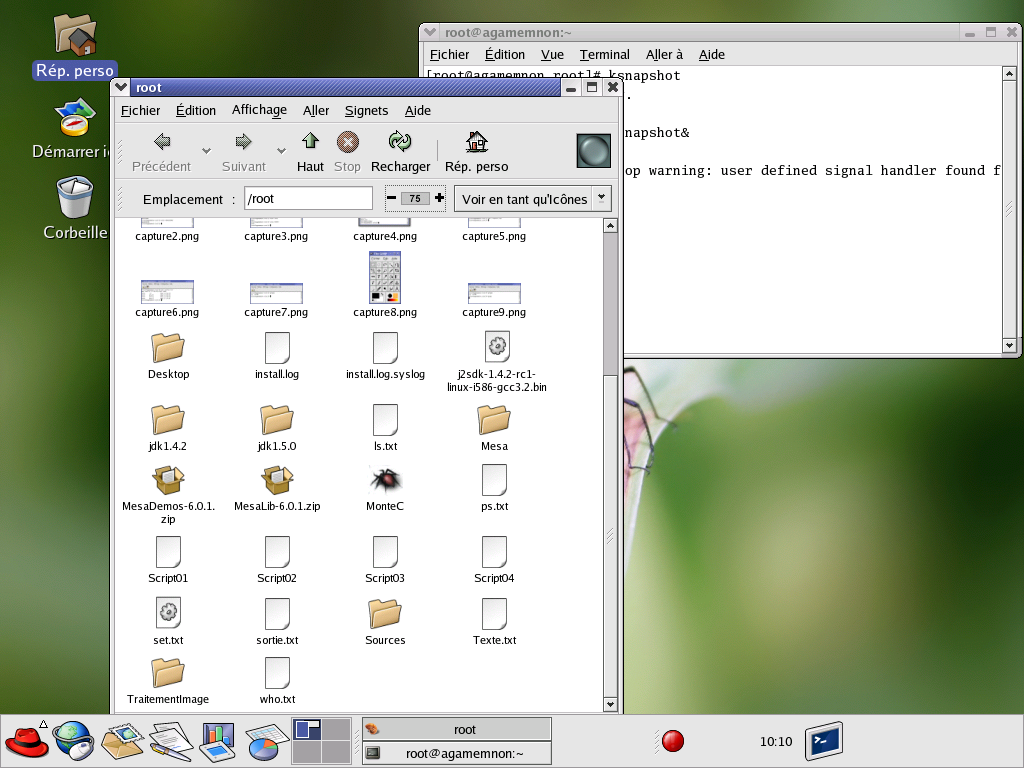Switch to root@agamemnon taskbar button
The width and height of the screenshot is (1024, 768).
point(456,753)
